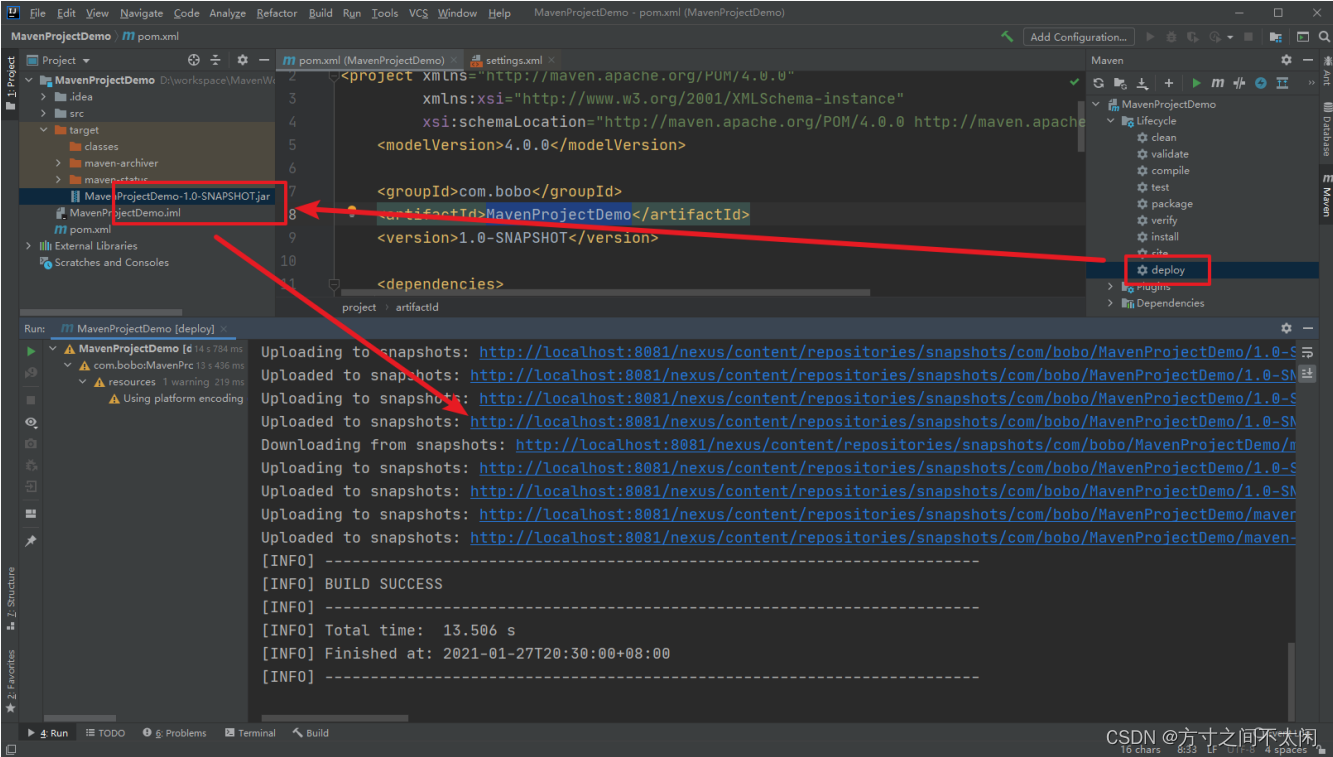
Task: Click Execute Maven Goal 'm' icon
Action: click(x=1217, y=83)
